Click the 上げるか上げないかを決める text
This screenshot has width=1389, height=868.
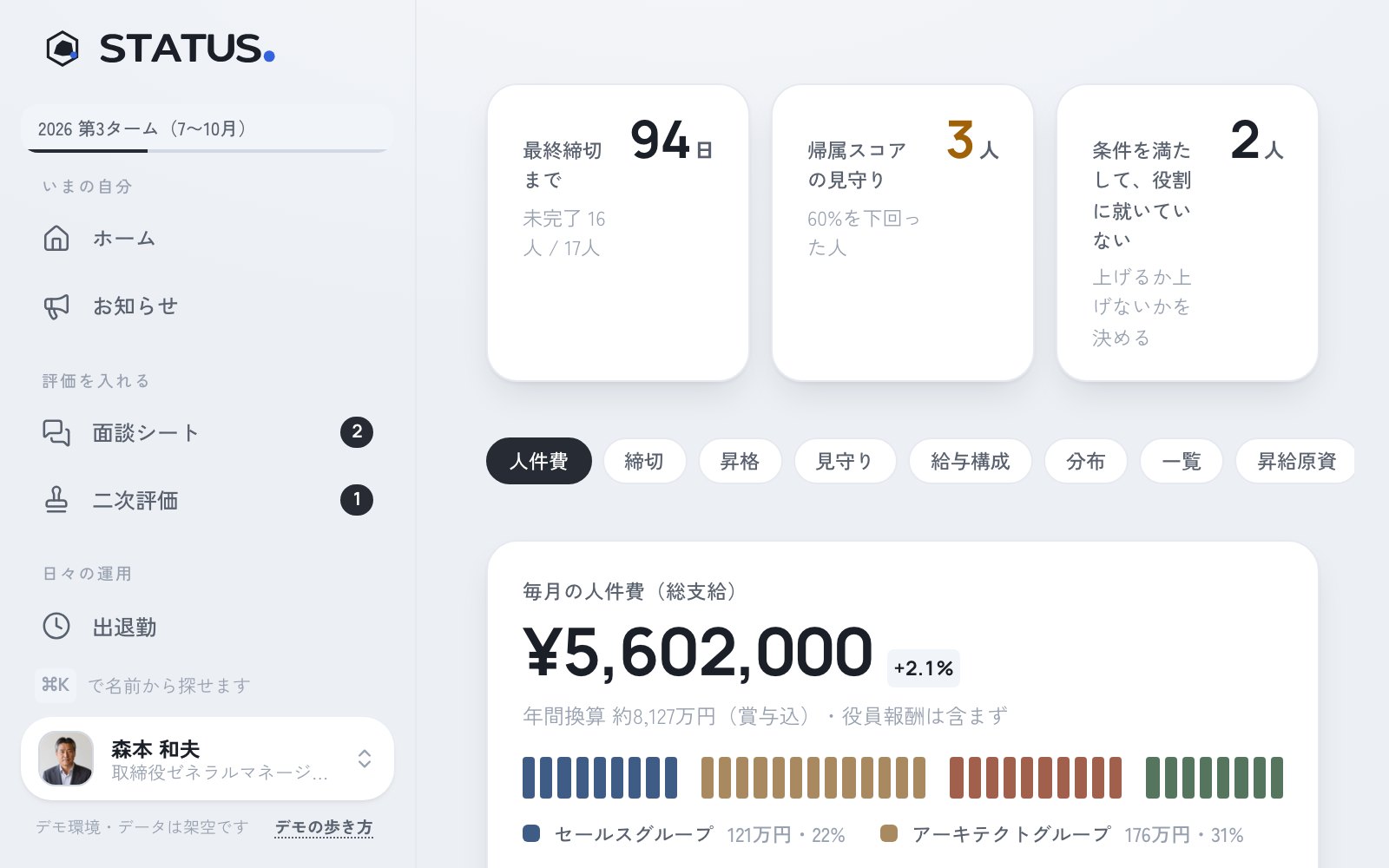1142,307
